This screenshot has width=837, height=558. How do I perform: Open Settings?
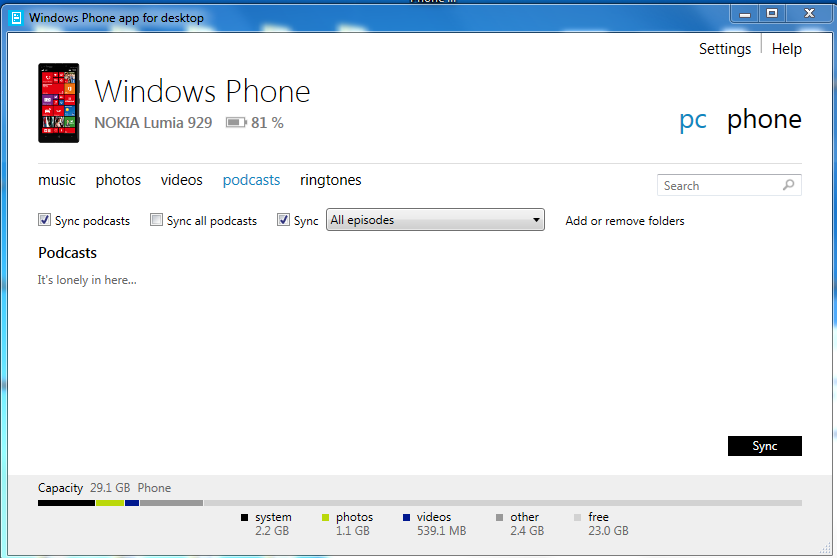pos(725,49)
